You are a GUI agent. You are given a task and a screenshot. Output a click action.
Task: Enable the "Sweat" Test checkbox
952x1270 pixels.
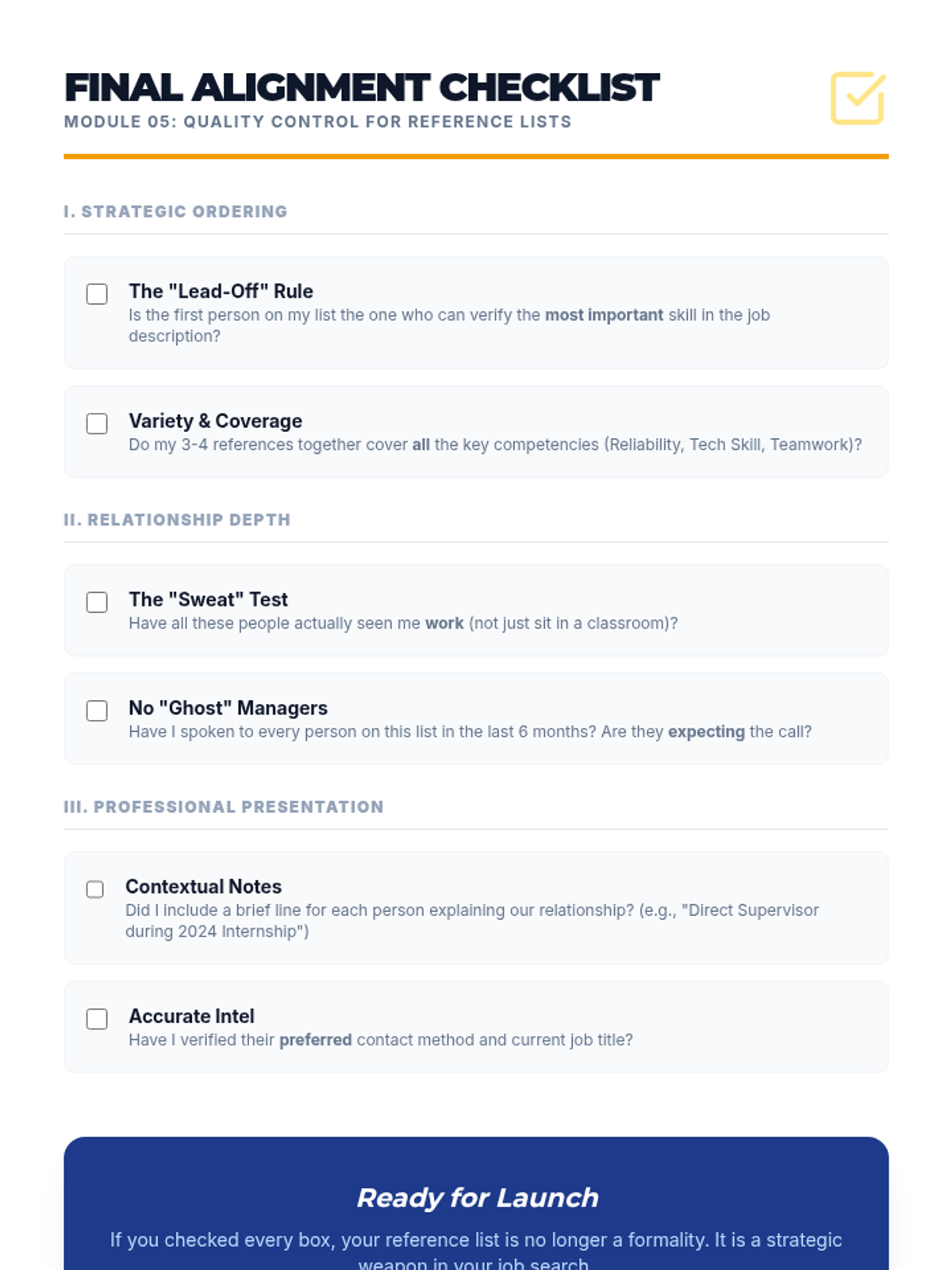point(97,602)
